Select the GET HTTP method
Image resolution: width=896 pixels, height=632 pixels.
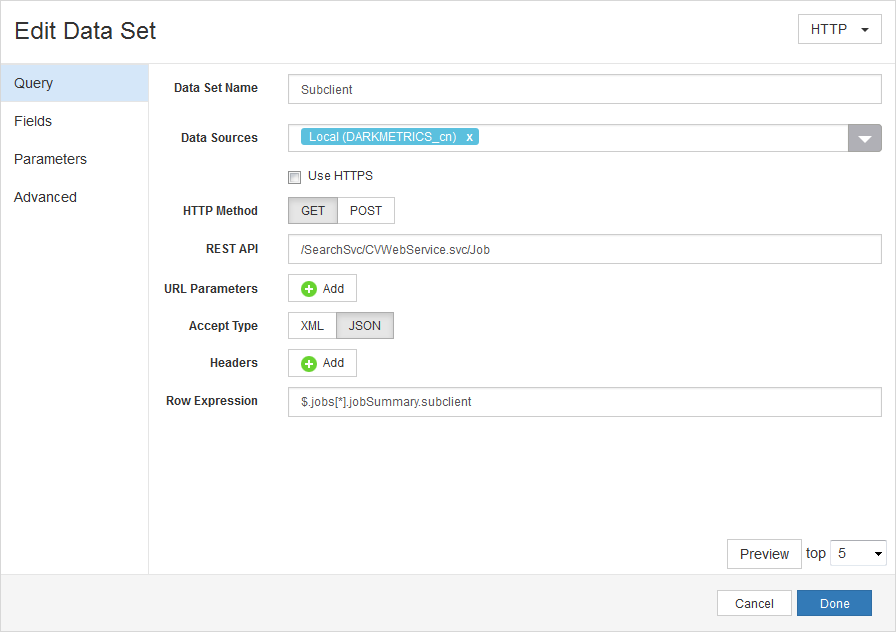click(312, 210)
